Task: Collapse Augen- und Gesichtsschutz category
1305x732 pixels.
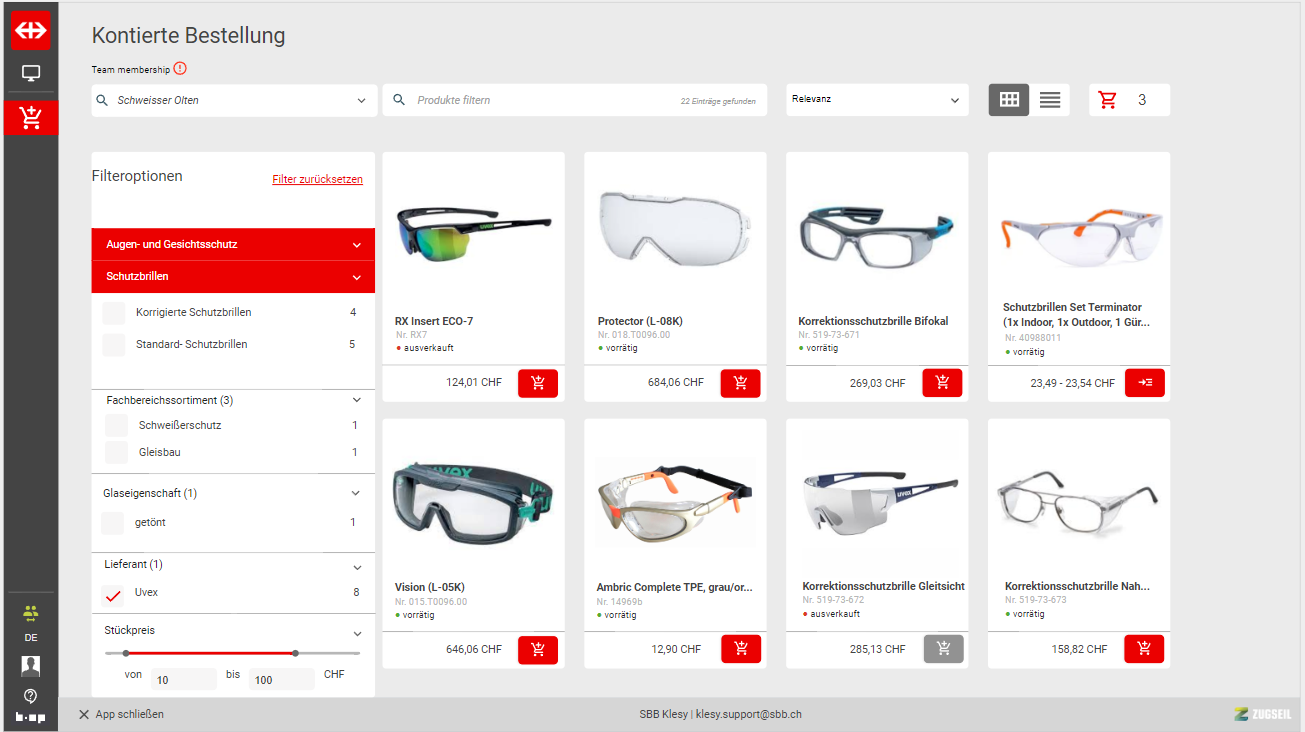Action: click(x=357, y=245)
